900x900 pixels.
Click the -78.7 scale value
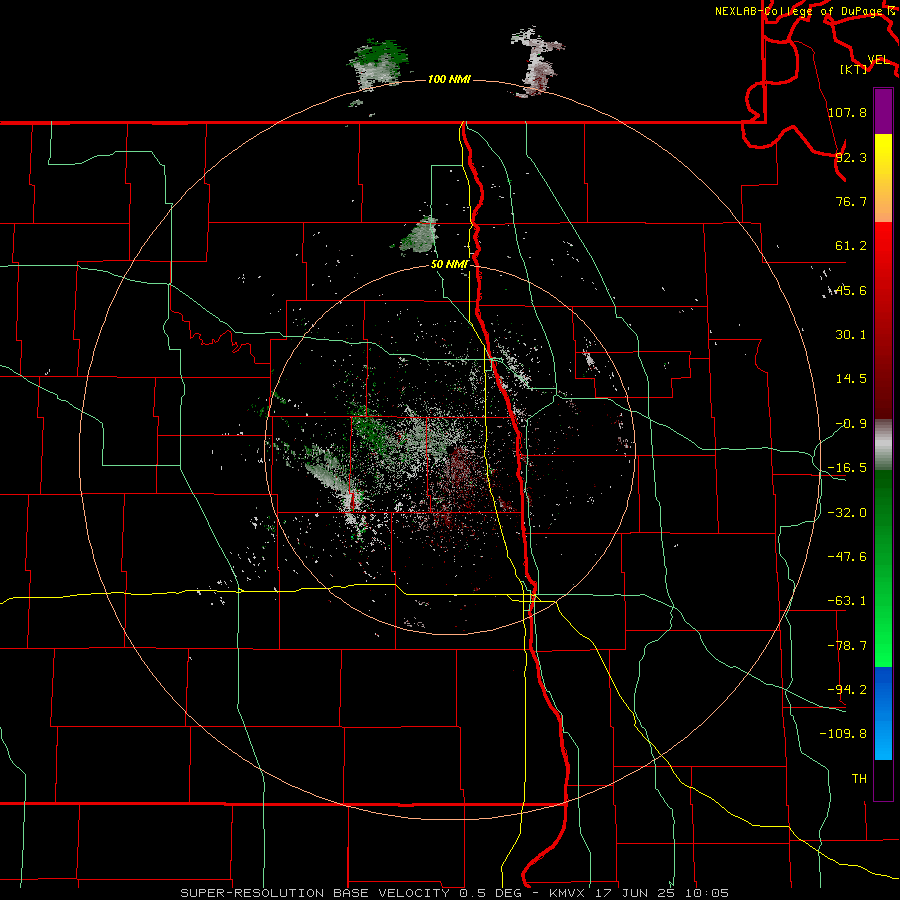click(847, 646)
